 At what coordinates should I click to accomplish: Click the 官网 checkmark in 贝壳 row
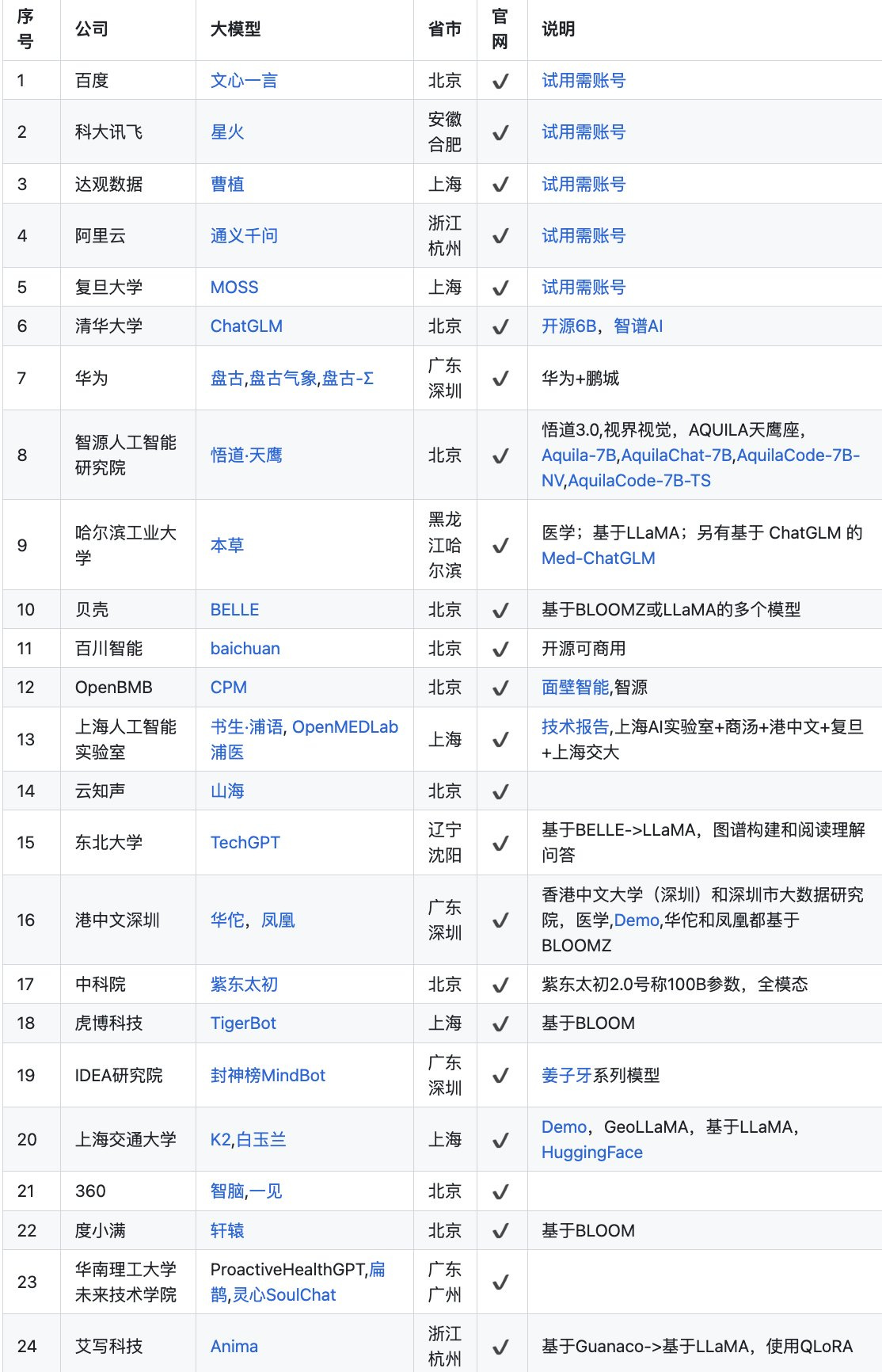[x=500, y=611]
